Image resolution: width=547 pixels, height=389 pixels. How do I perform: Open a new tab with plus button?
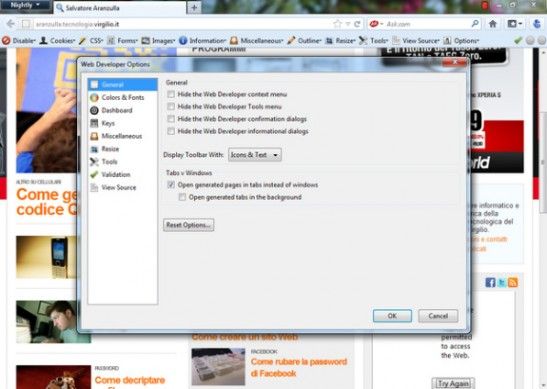194,8
